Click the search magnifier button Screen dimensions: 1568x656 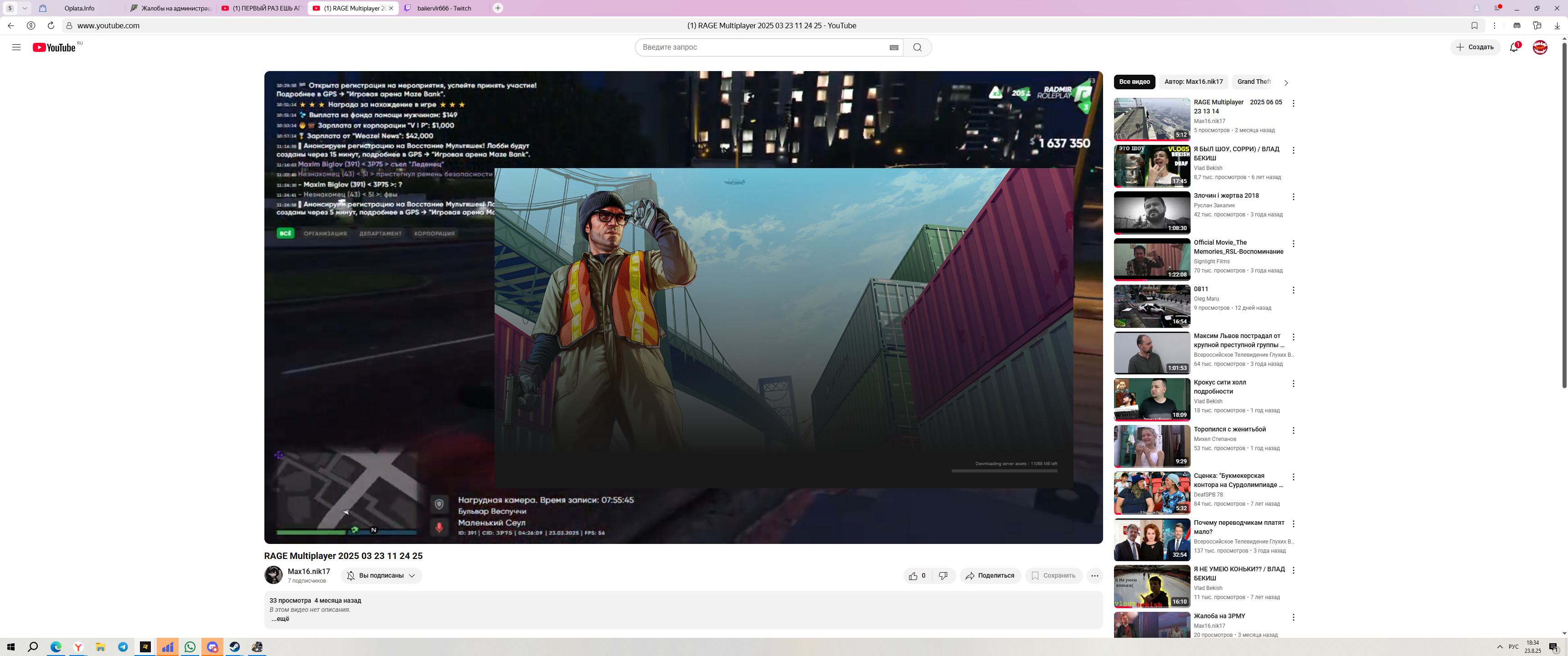pos(917,47)
